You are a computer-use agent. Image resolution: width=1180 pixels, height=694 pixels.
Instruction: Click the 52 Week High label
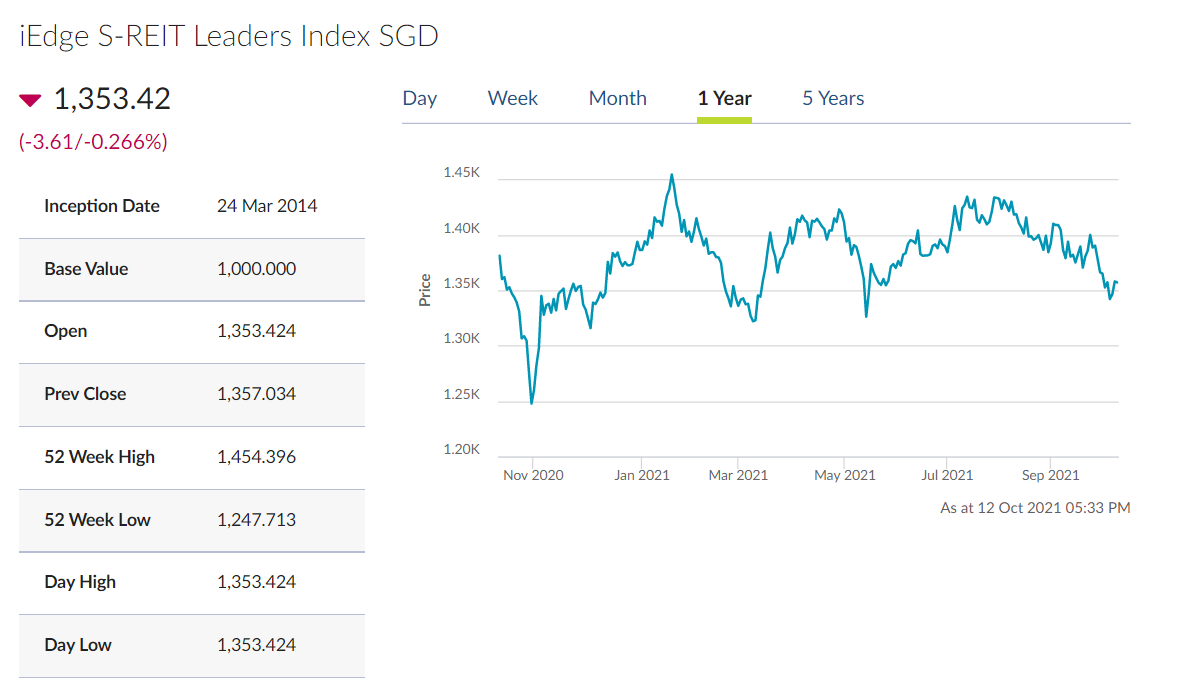point(99,457)
